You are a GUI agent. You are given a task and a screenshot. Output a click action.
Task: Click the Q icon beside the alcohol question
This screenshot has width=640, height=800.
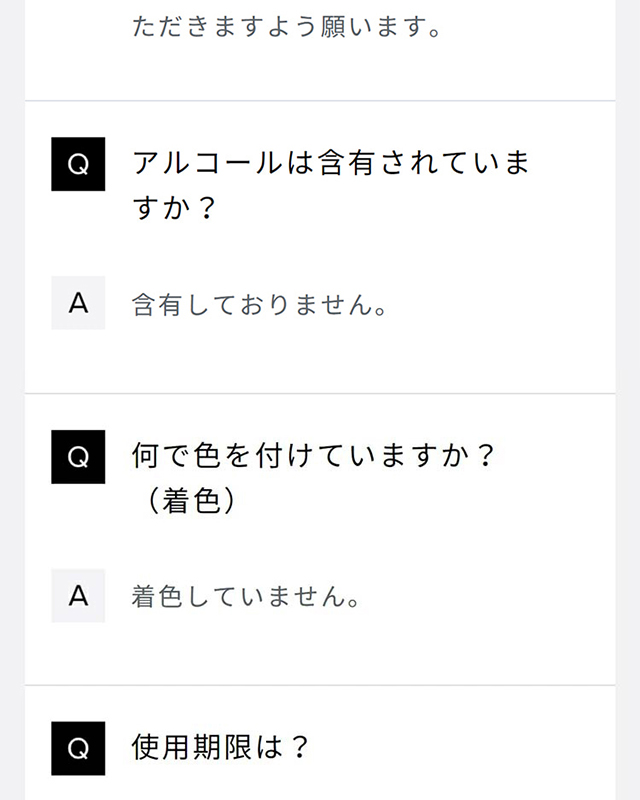[78, 164]
